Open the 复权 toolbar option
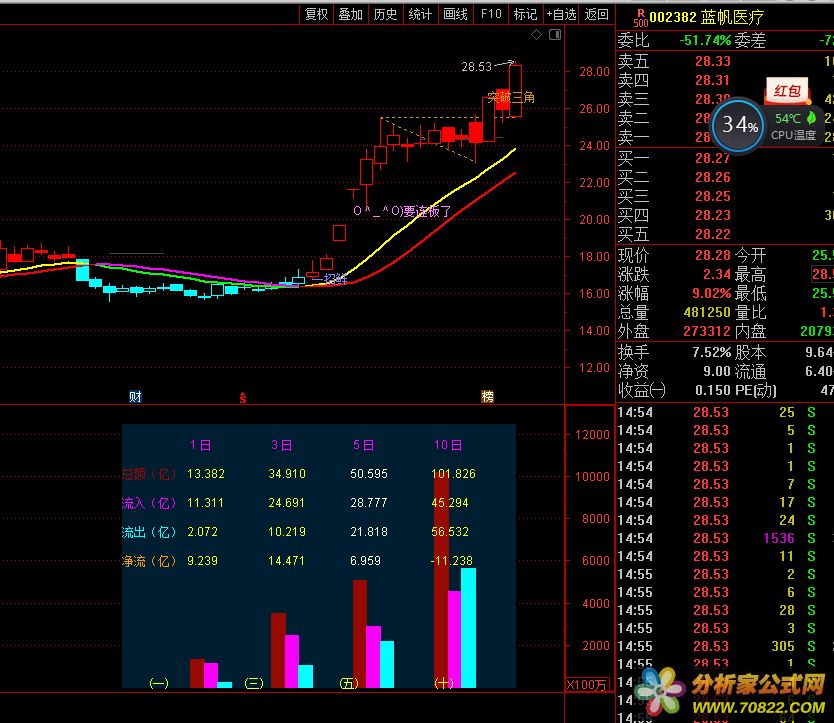 (316, 14)
